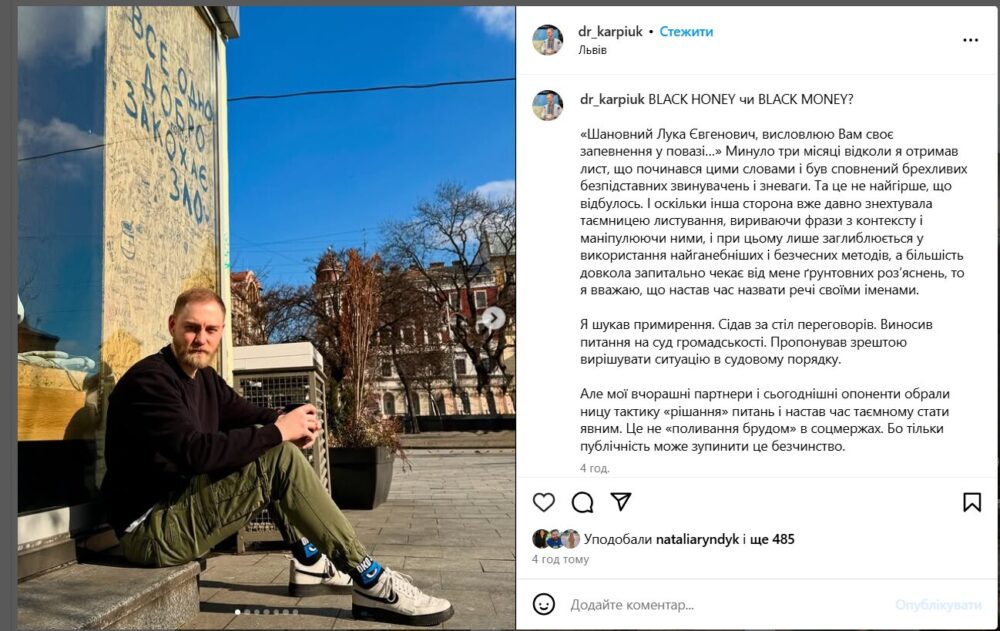
Task: Like the post with heart icon
Action: pyautogui.click(x=543, y=503)
